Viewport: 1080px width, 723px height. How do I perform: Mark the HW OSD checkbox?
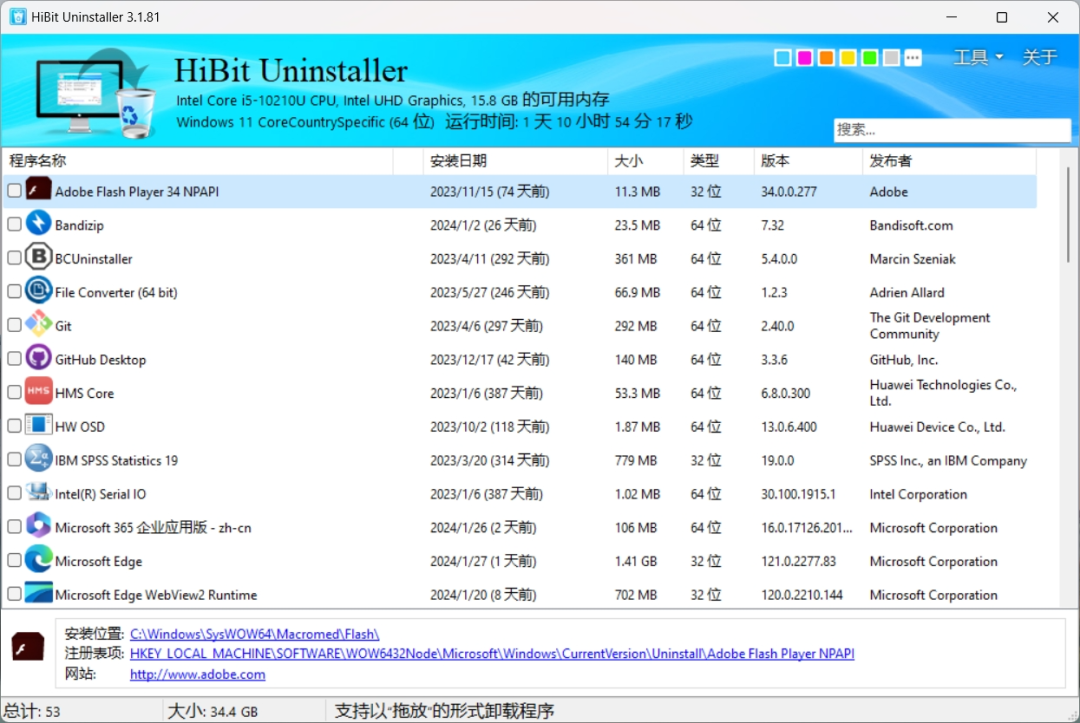click(14, 426)
